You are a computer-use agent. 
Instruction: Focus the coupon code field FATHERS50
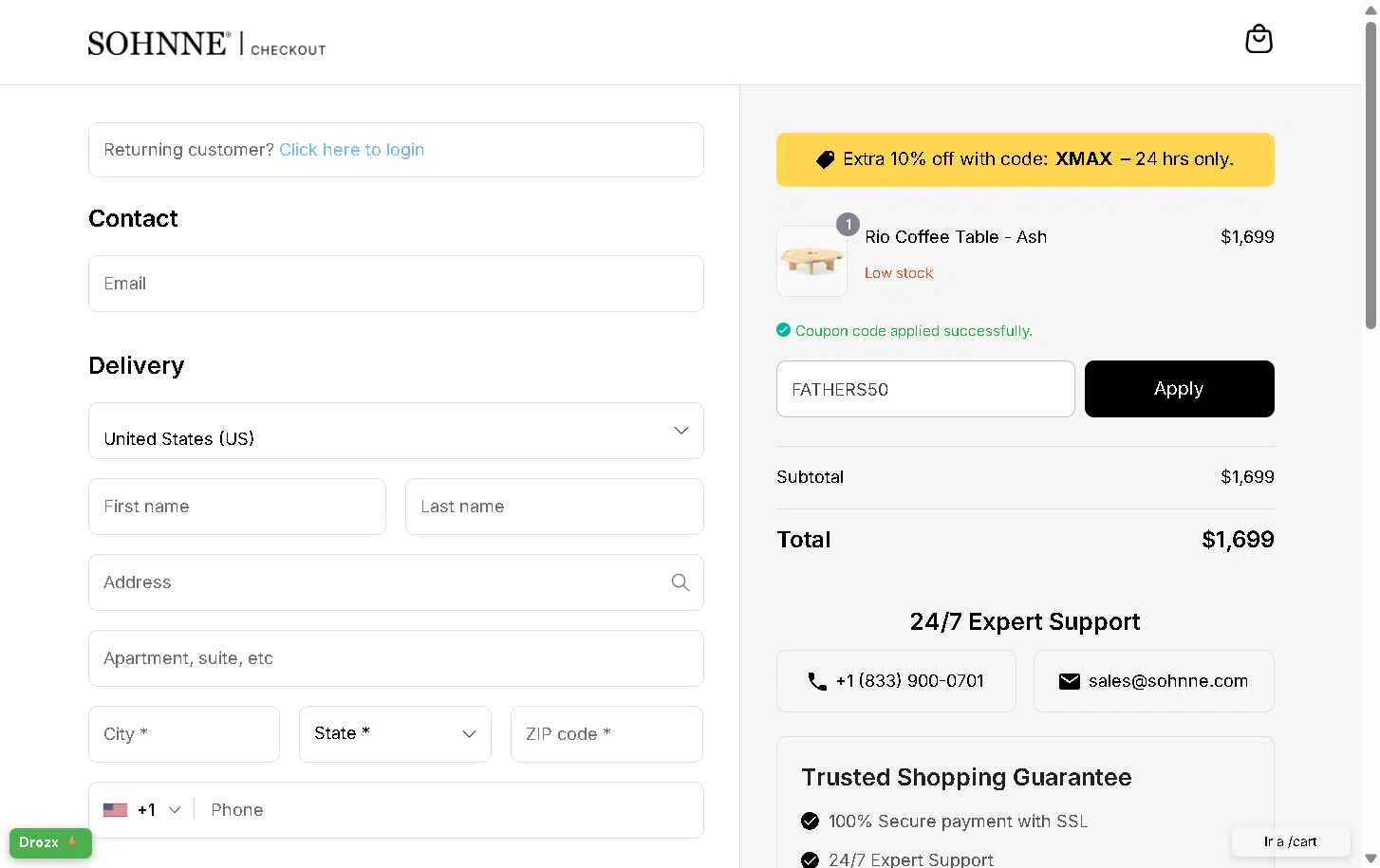click(925, 389)
